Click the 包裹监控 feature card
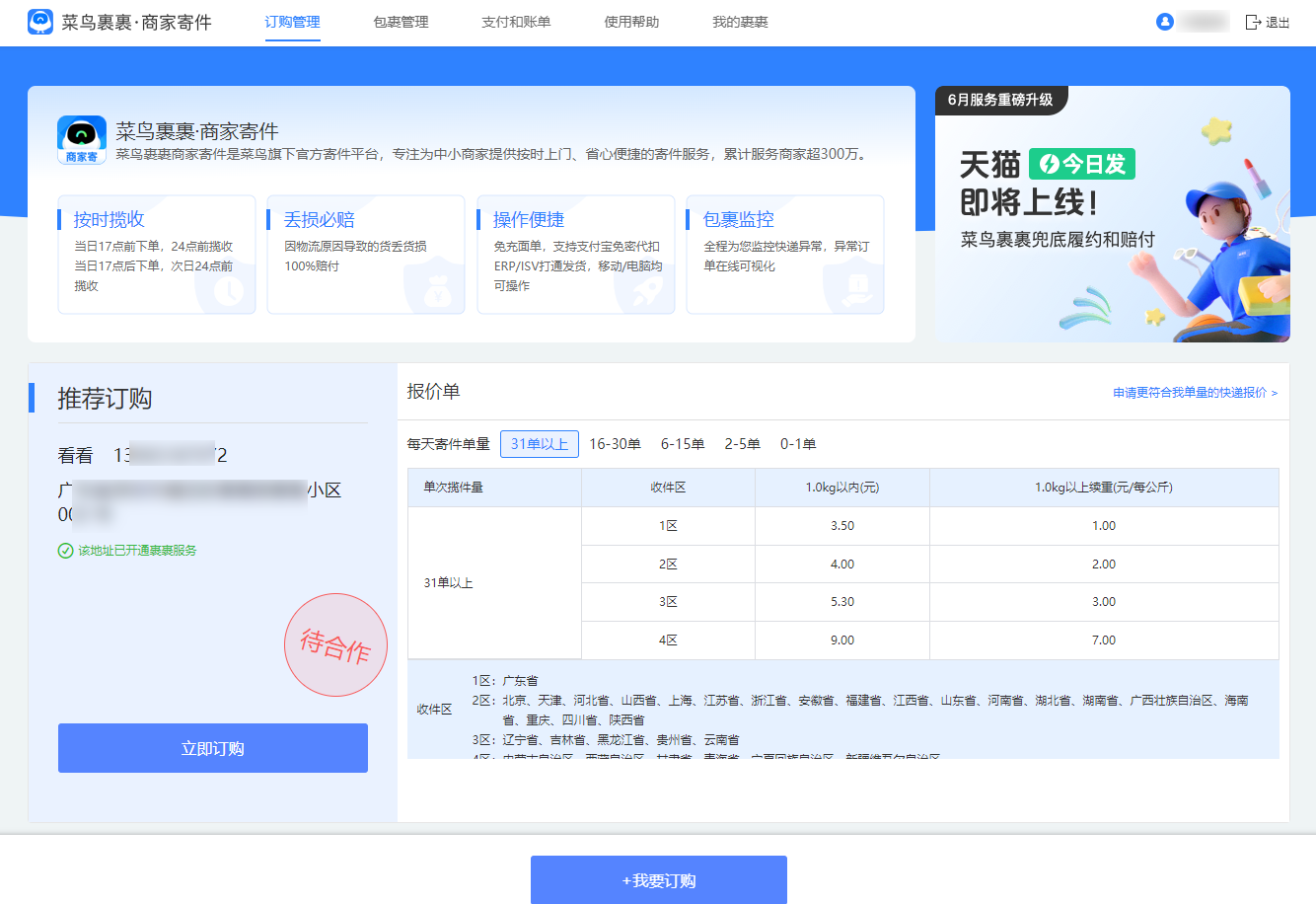This screenshot has height=904, width=1316. (785, 255)
